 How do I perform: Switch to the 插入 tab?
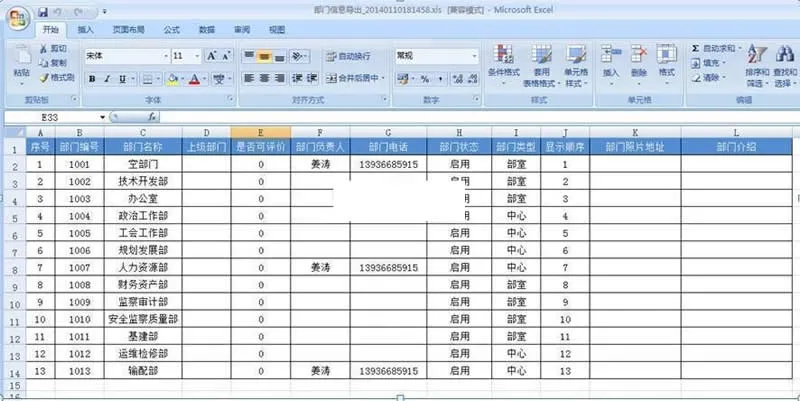coord(85,30)
